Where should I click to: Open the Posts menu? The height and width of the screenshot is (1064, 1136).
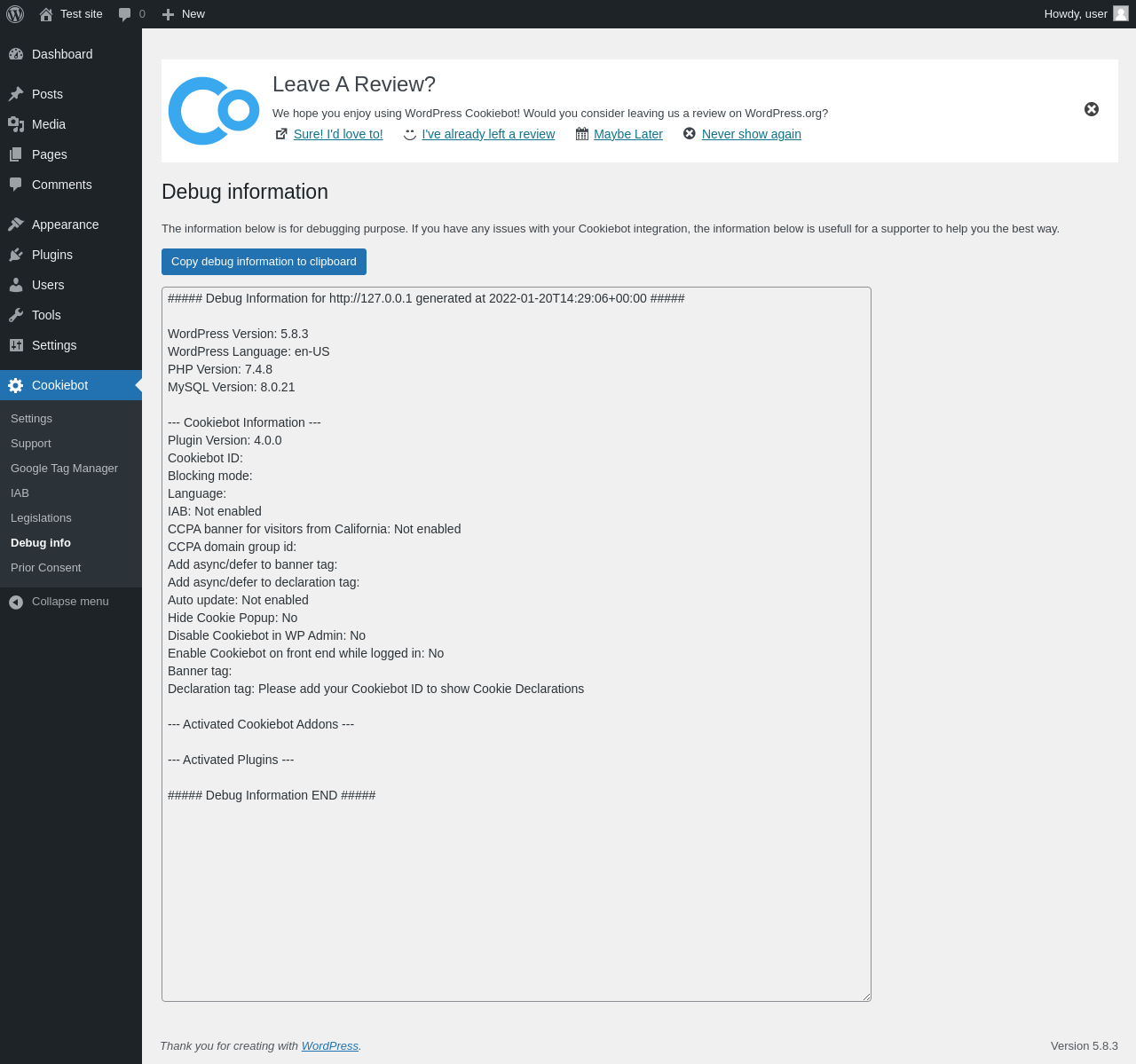point(71,94)
